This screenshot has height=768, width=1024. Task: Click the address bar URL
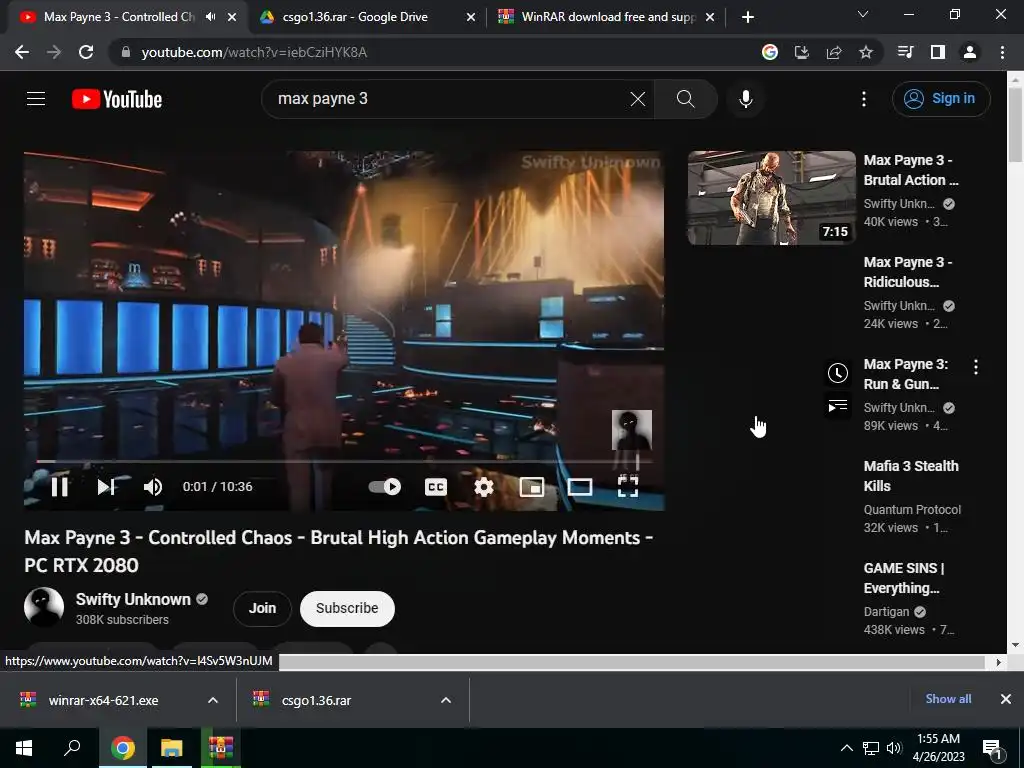click(x=254, y=52)
